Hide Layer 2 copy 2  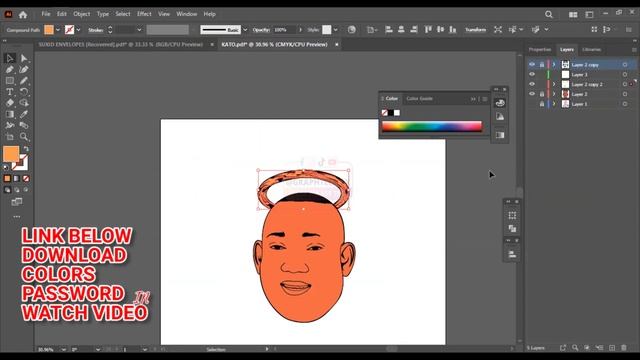coord(532,84)
